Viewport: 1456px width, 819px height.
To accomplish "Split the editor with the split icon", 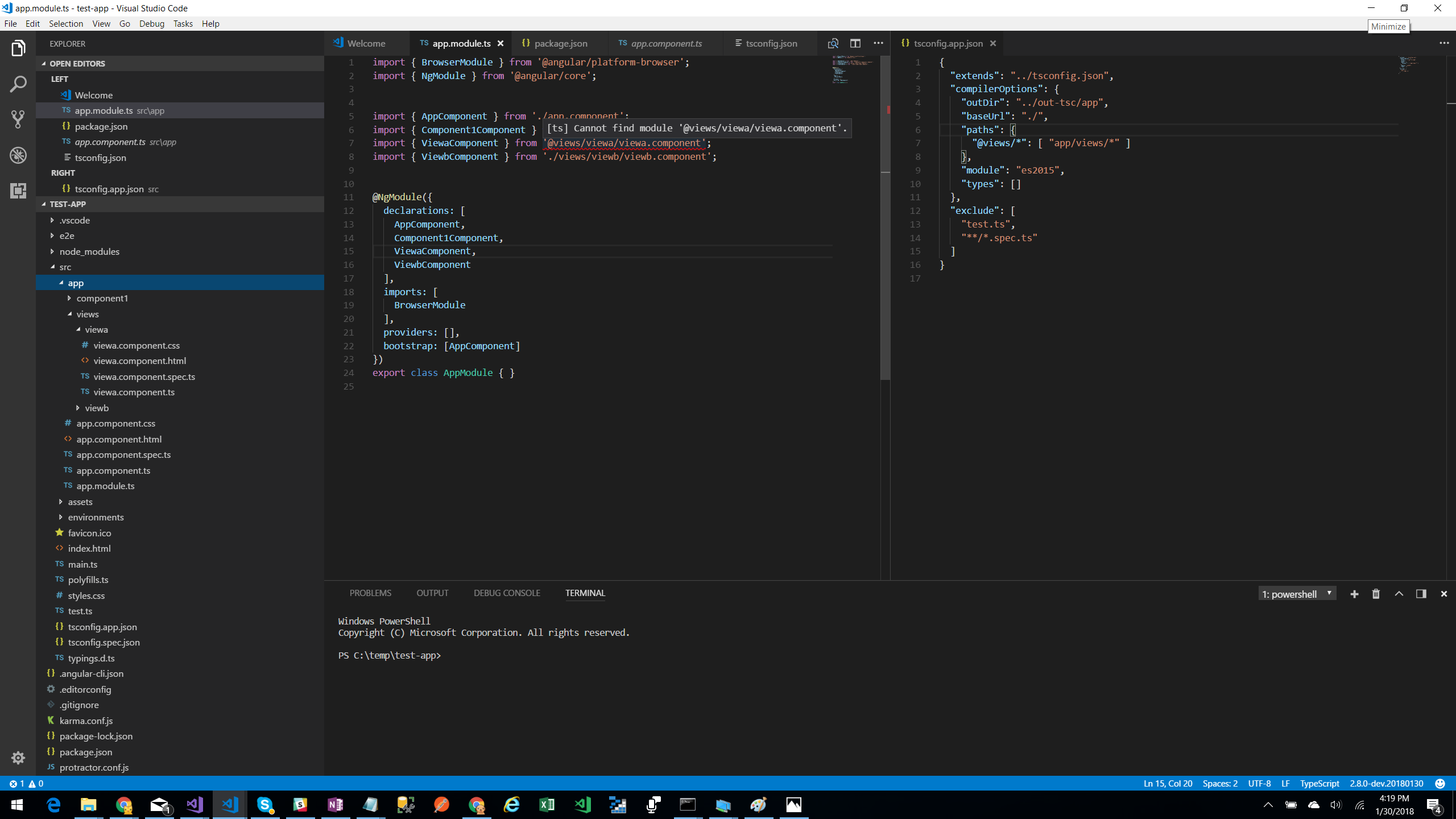I will coord(855,43).
